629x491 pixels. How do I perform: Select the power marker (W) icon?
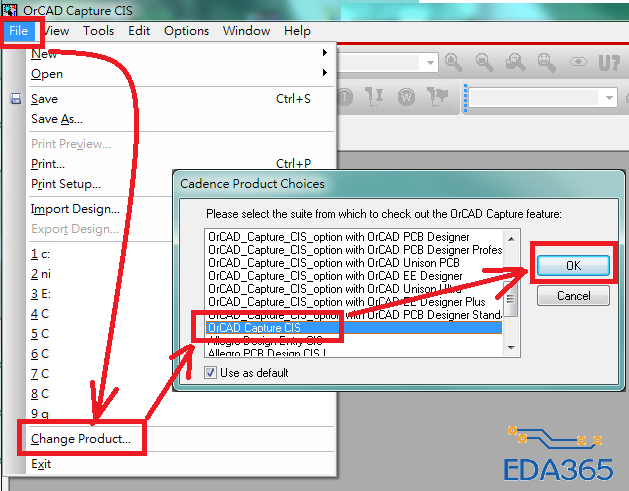coord(406,97)
